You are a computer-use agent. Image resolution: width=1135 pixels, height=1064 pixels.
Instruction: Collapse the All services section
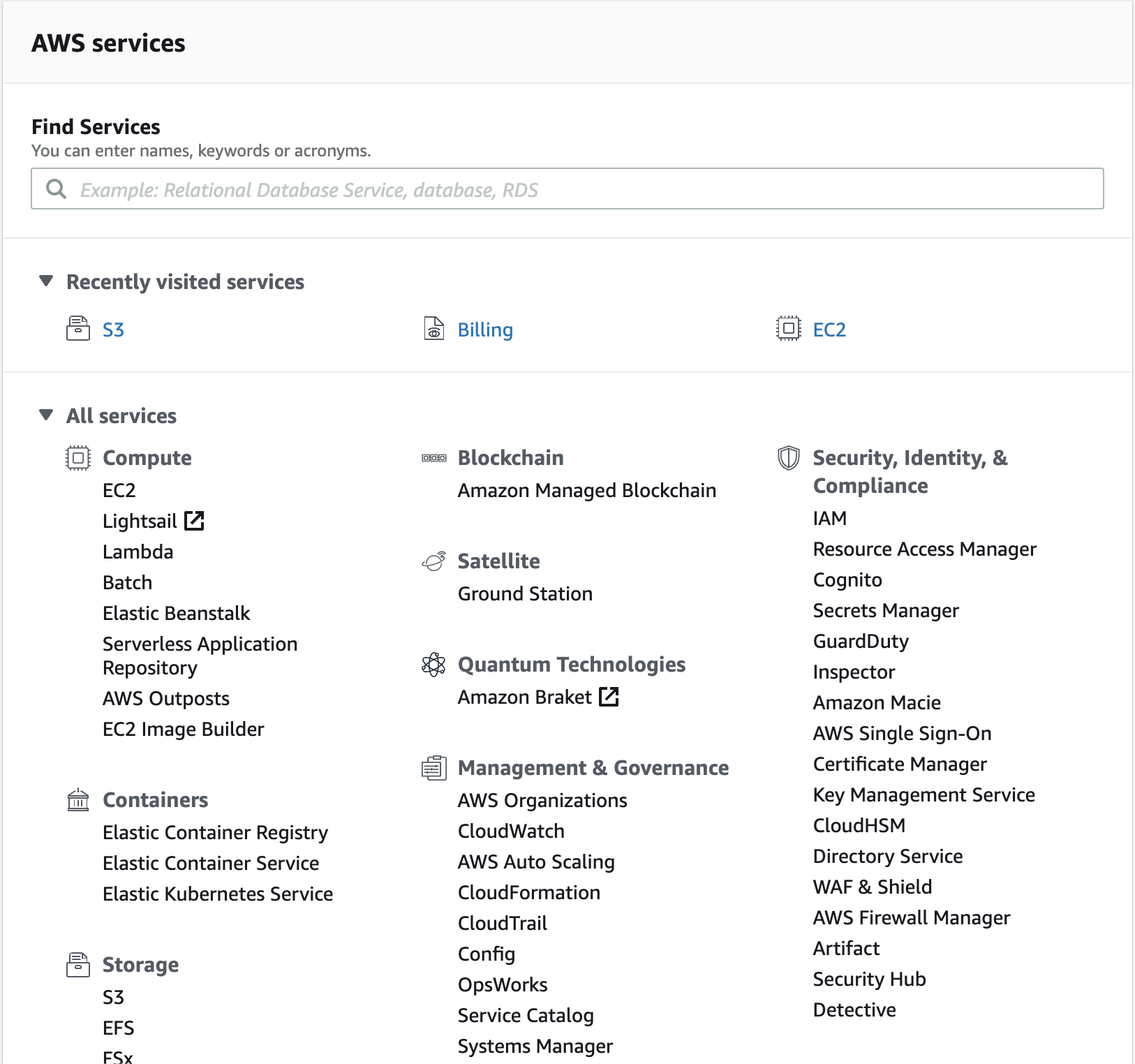(46, 415)
